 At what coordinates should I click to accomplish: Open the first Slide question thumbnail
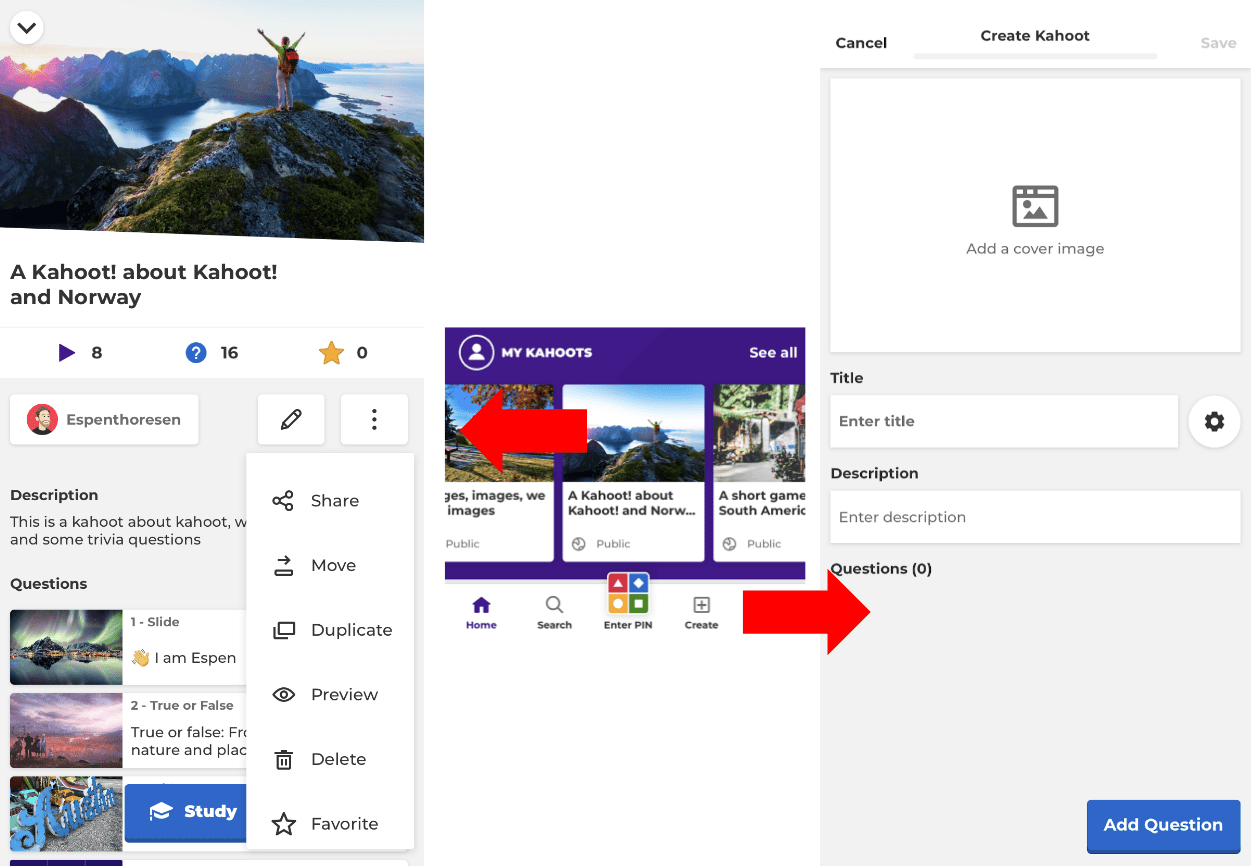[66, 647]
